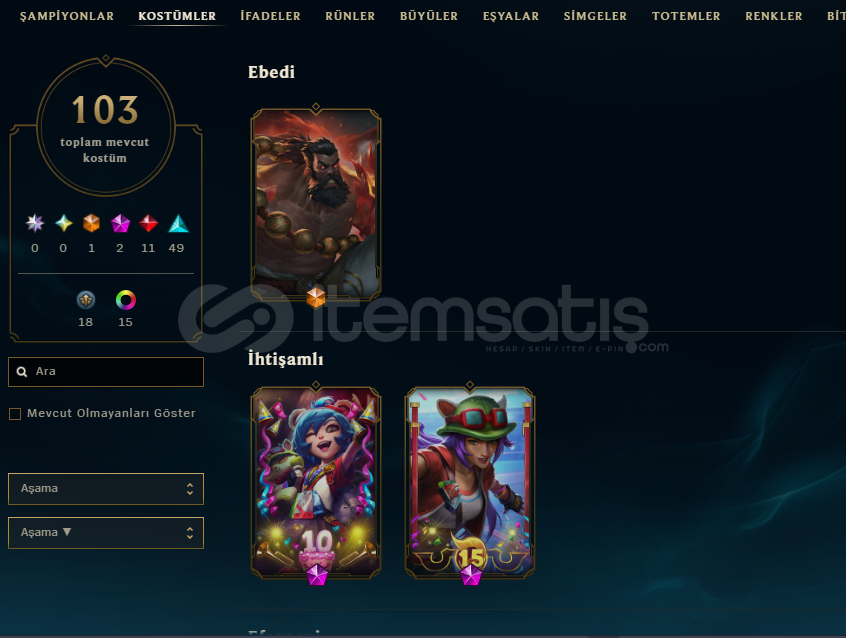Enable the Mevcut Olmayanları Göster checkbox
The width and height of the screenshot is (846, 638).
point(15,414)
